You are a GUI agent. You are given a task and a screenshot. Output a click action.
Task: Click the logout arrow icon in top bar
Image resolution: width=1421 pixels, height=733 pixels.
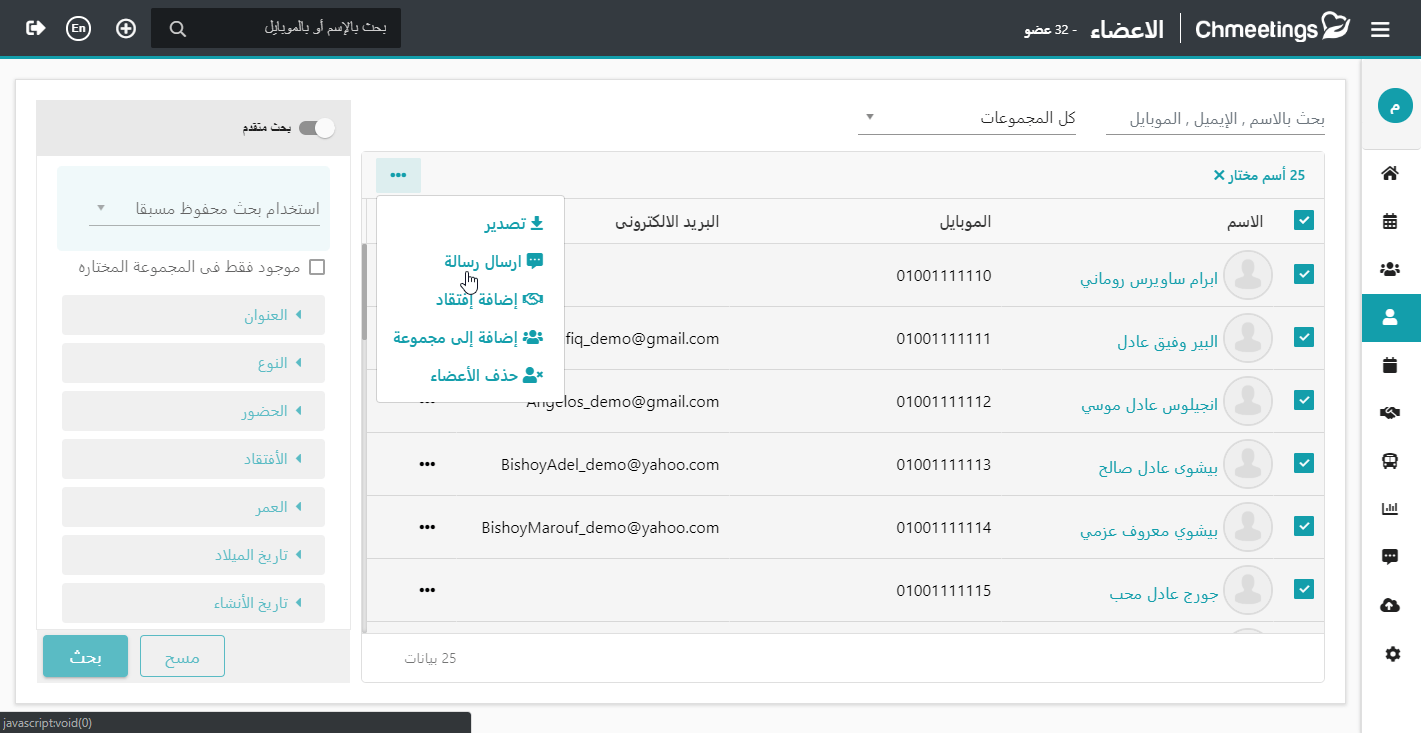[36, 28]
